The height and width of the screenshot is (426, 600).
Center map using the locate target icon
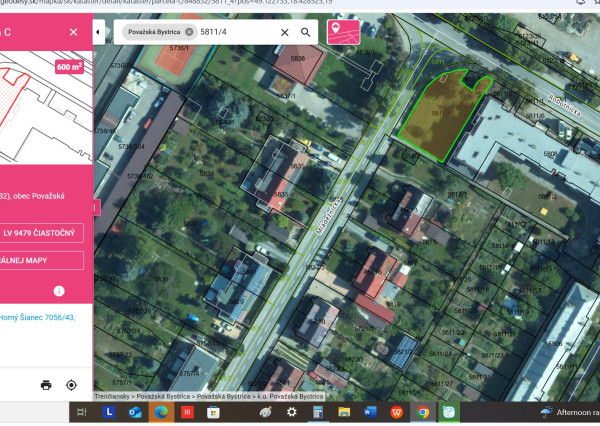72,385
